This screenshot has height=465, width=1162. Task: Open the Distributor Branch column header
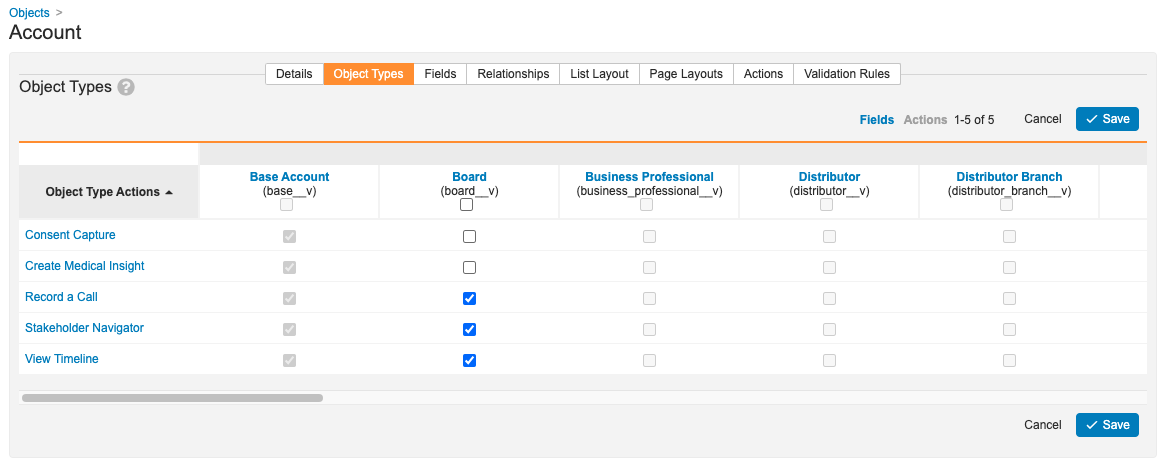click(1009, 177)
